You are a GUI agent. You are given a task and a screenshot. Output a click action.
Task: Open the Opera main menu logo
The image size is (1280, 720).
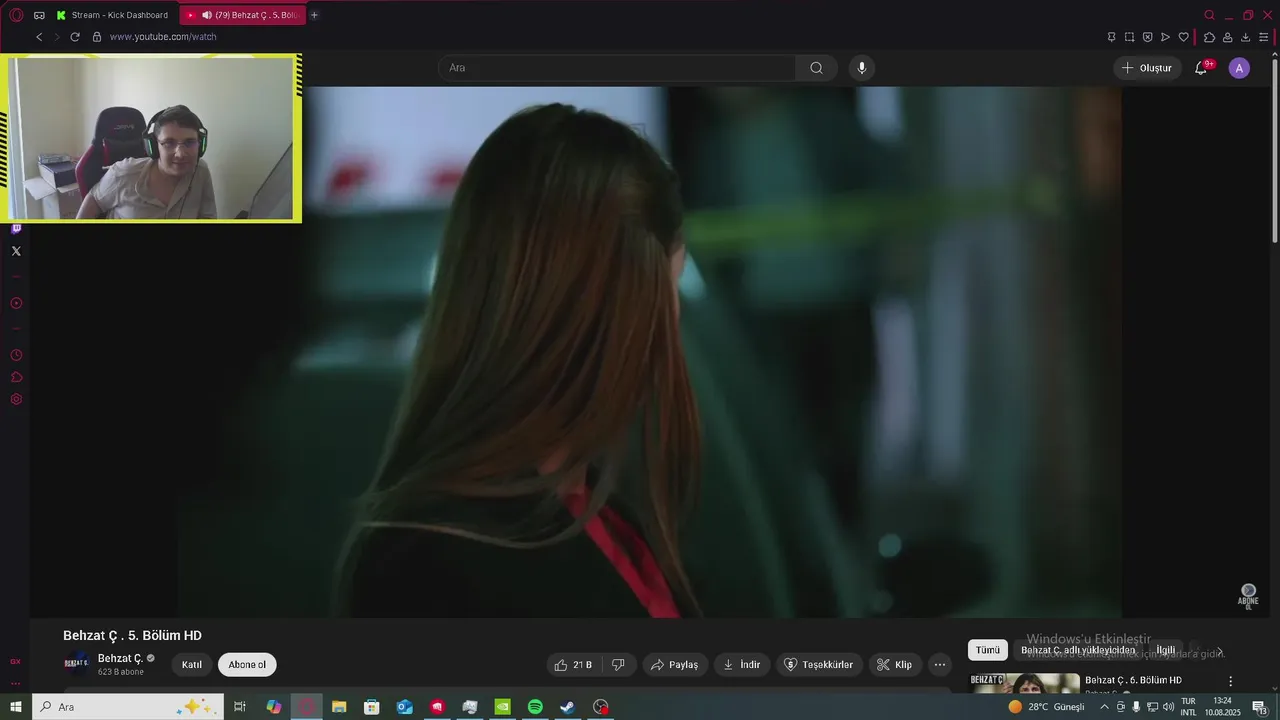point(16,15)
